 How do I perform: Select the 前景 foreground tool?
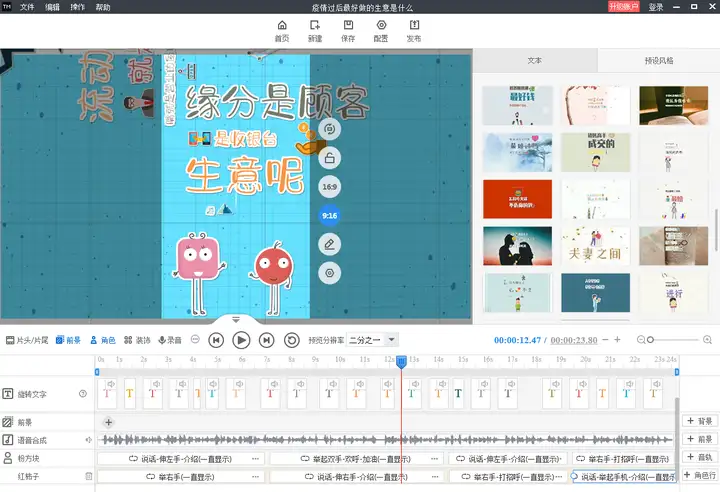pyautogui.click(x=68, y=340)
